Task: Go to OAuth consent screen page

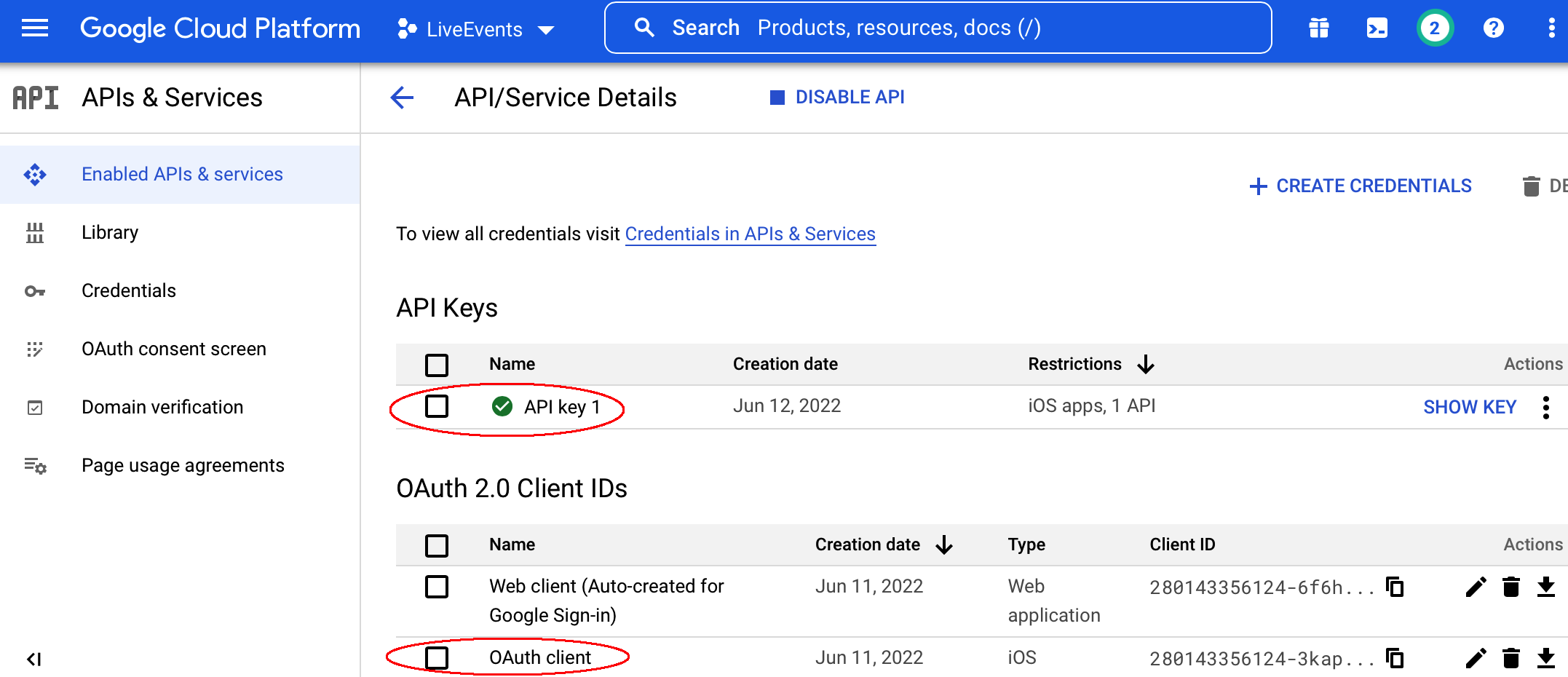Action: click(x=173, y=349)
